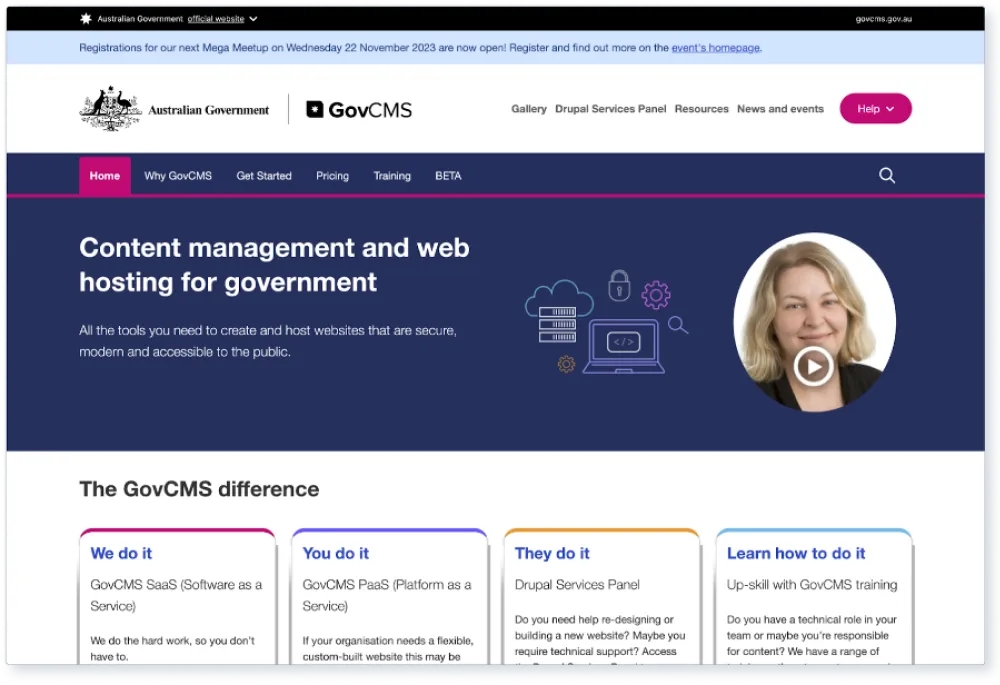
Task: Open the Resources link
Action: [x=701, y=109]
